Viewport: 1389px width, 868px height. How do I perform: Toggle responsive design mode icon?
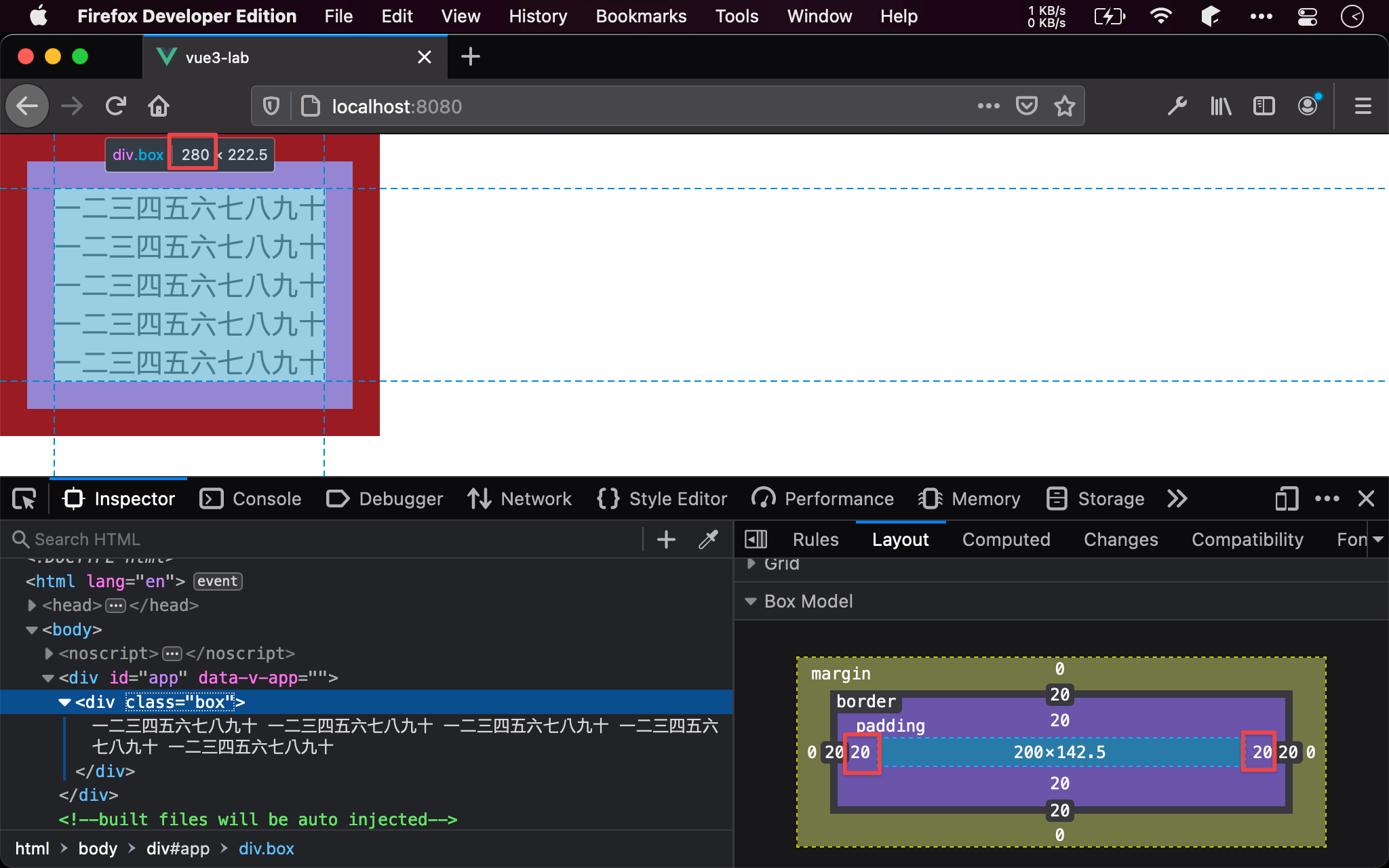point(1286,499)
